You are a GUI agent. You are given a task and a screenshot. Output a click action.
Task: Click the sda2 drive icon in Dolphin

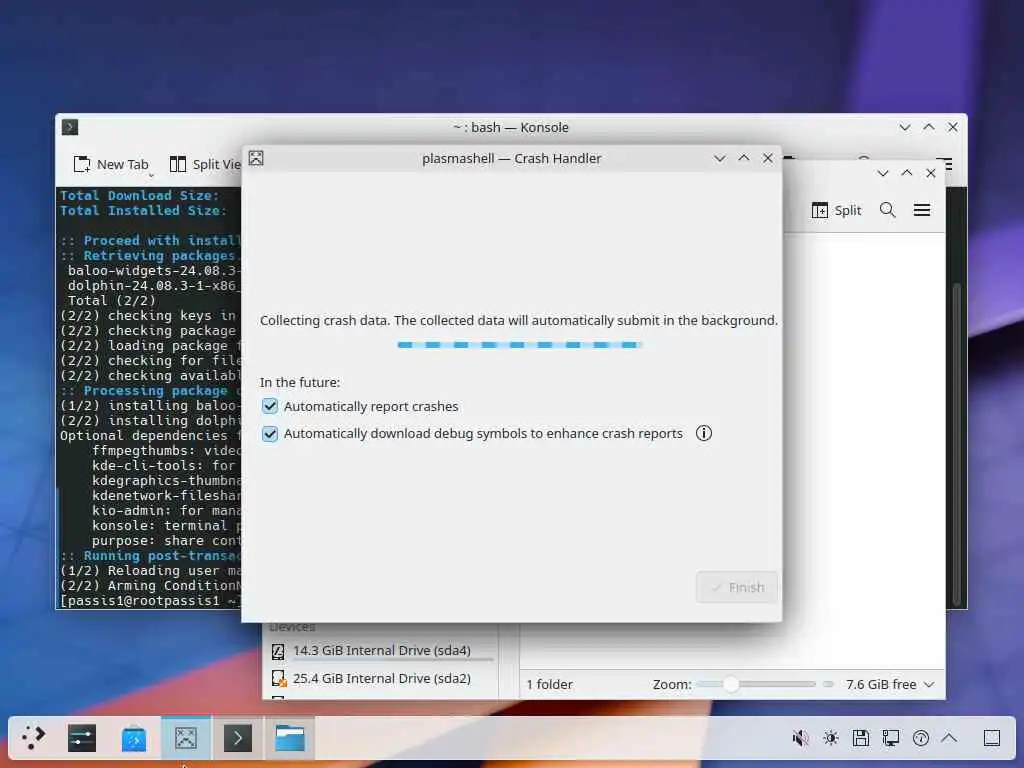point(278,679)
